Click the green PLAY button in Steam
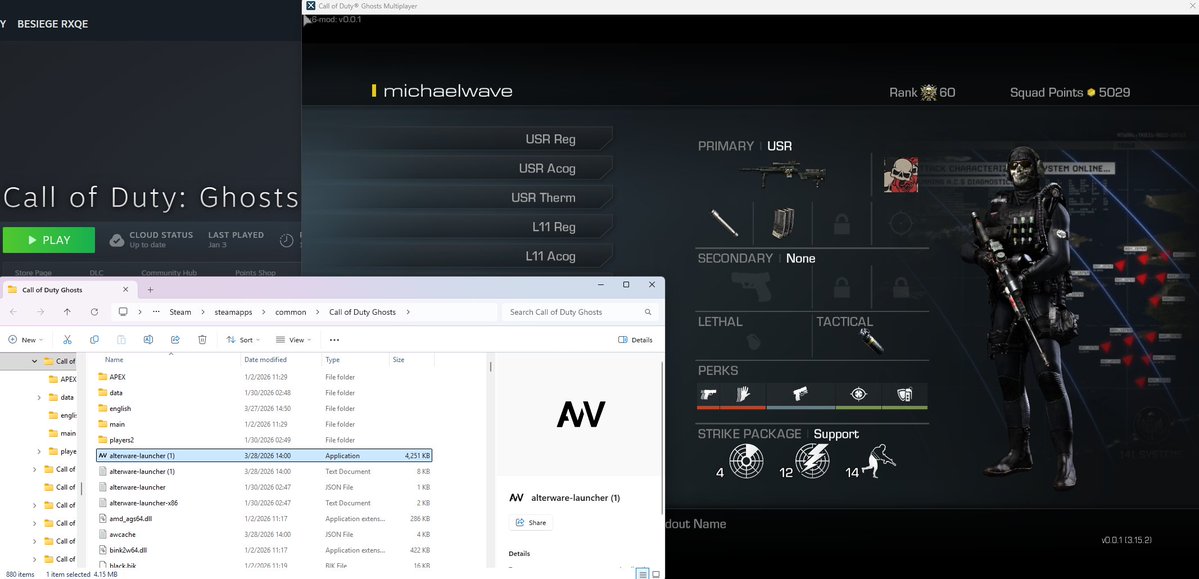Image resolution: width=1199 pixels, height=579 pixels. [x=49, y=240]
